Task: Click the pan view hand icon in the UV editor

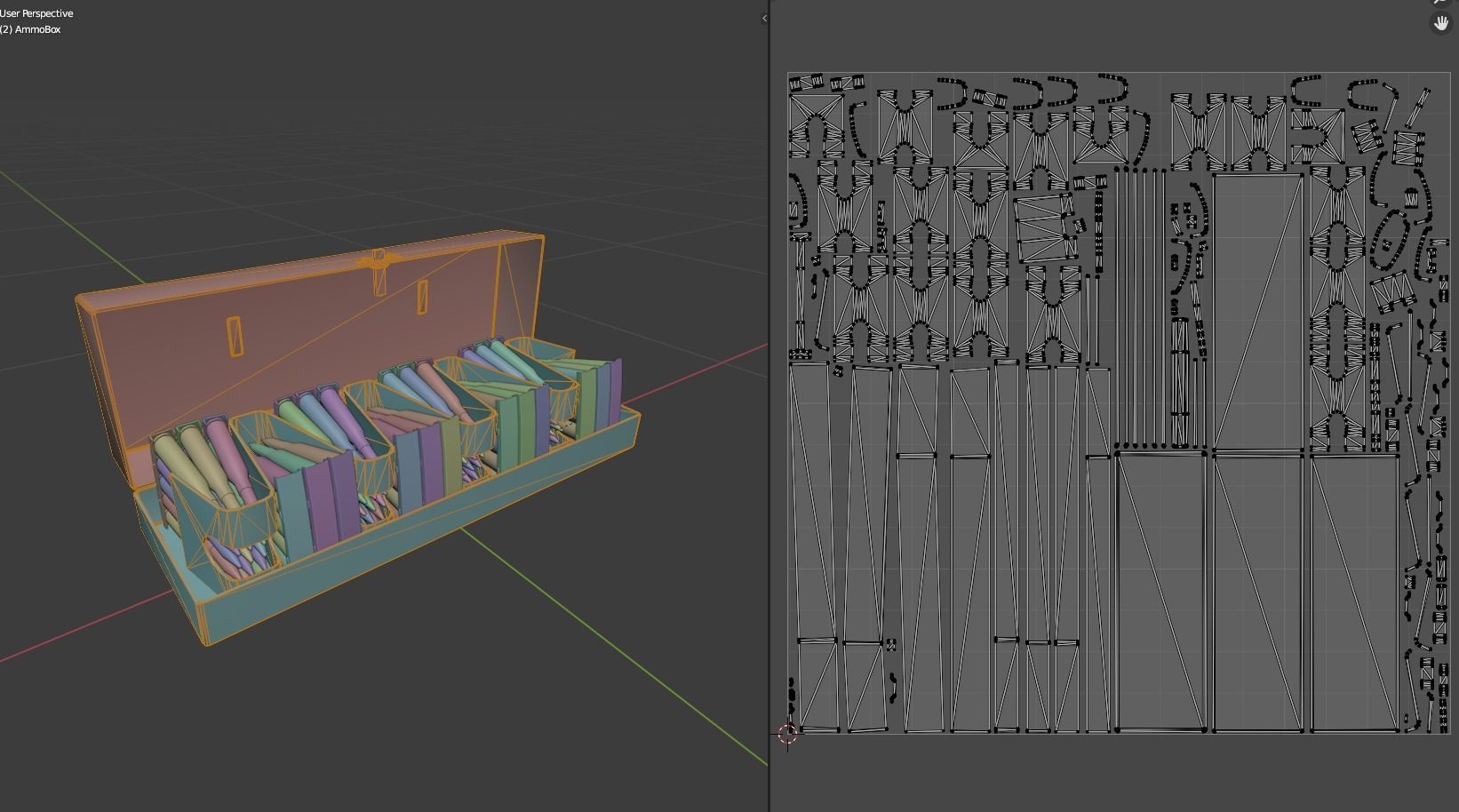Action: point(1440,24)
